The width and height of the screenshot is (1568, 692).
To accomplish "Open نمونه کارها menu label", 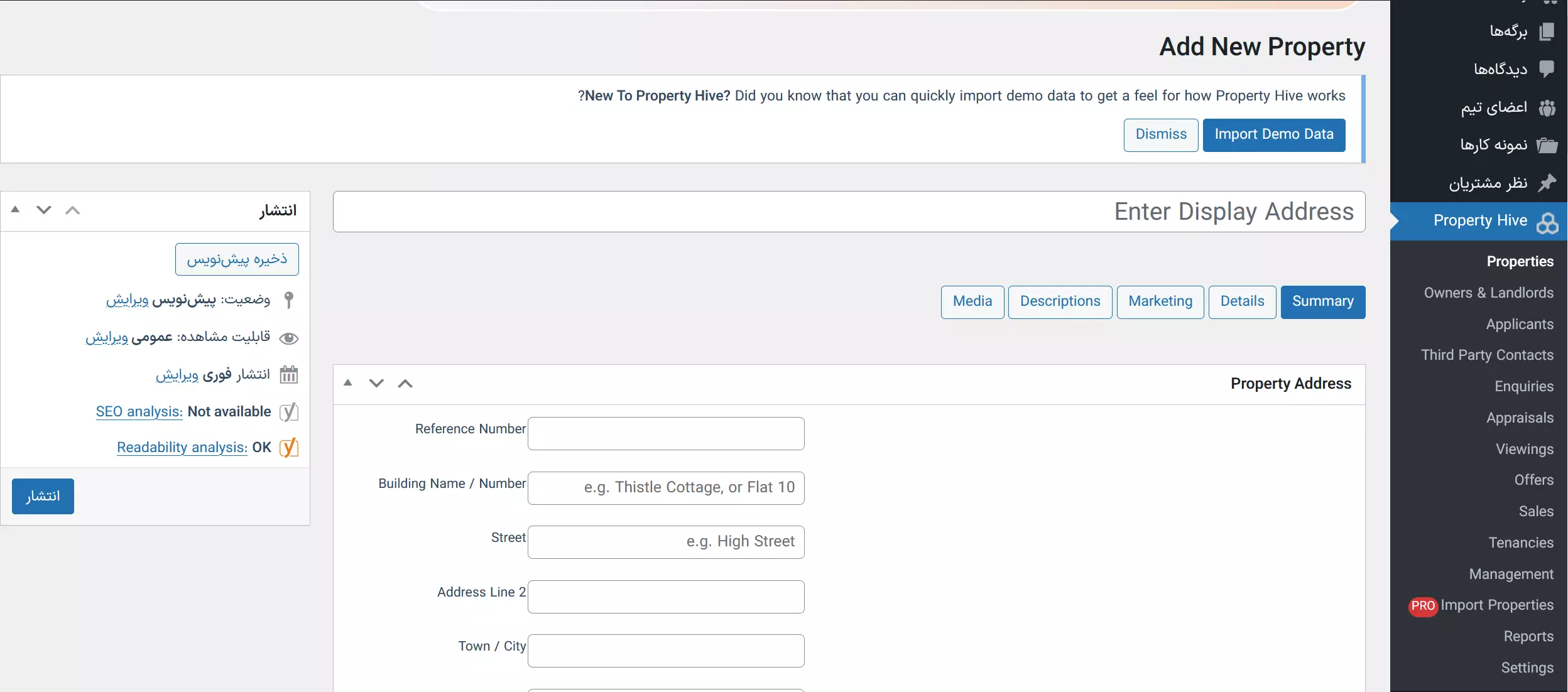I will [x=1494, y=146].
